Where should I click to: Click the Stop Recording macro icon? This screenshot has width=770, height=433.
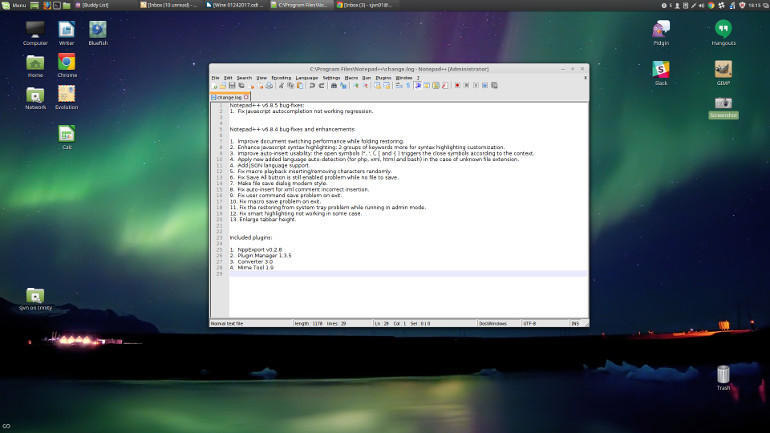click(x=467, y=85)
